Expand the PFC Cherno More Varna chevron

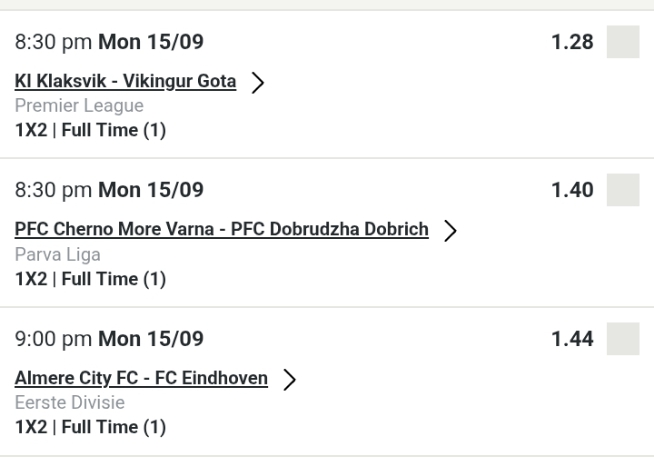[450, 231]
